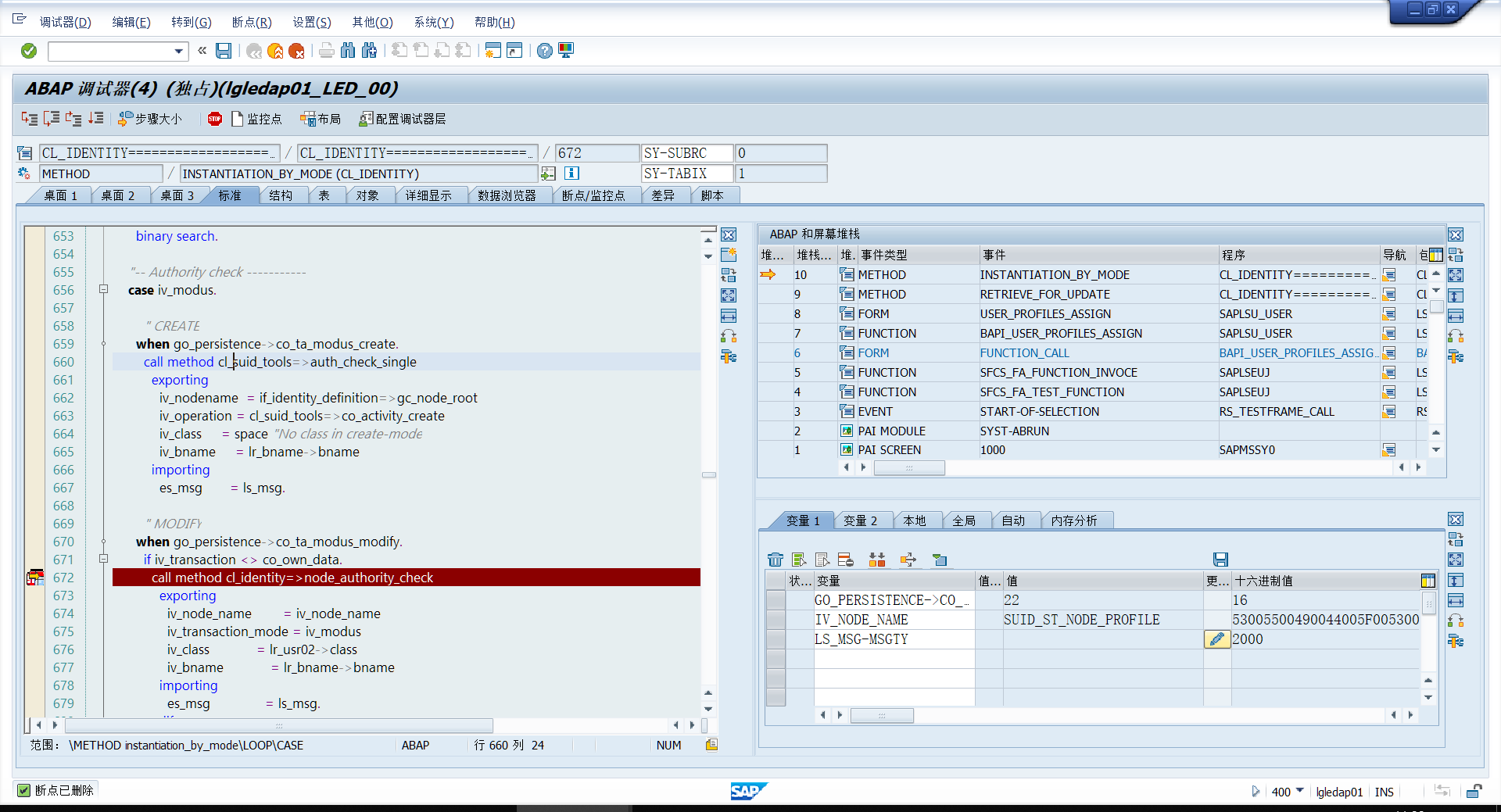
Task: Click the Continue debugger icon
Action: [95, 119]
